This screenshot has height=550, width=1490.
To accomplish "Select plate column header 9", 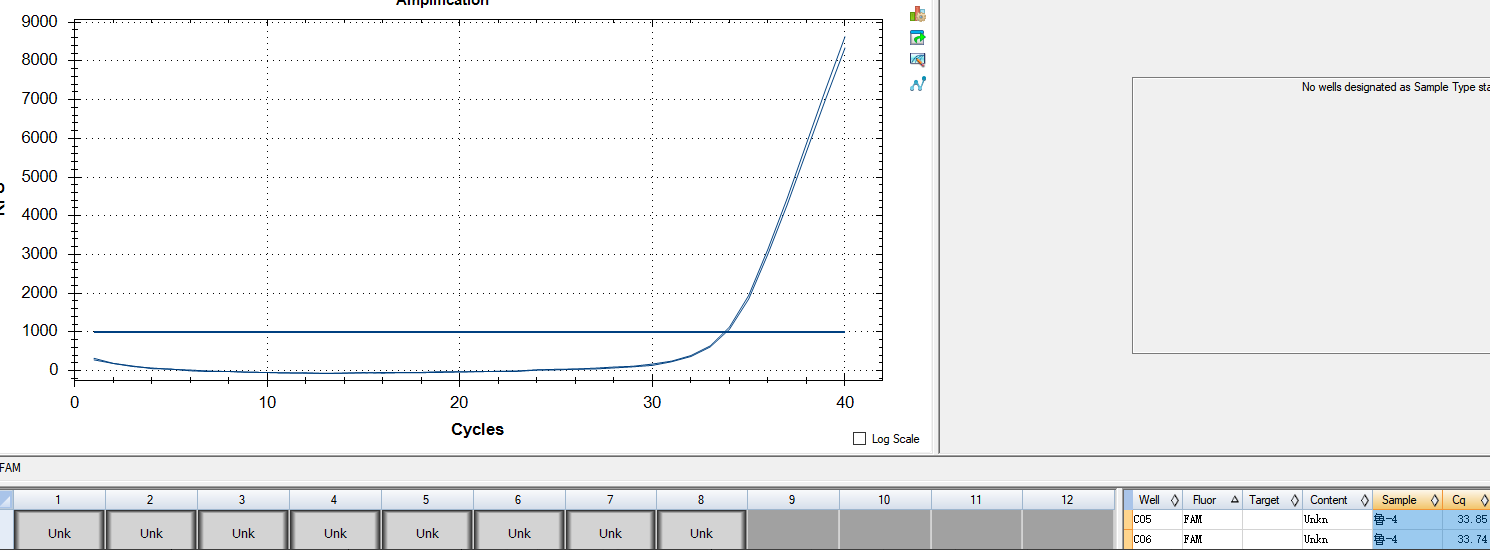I will click(x=793, y=500).
